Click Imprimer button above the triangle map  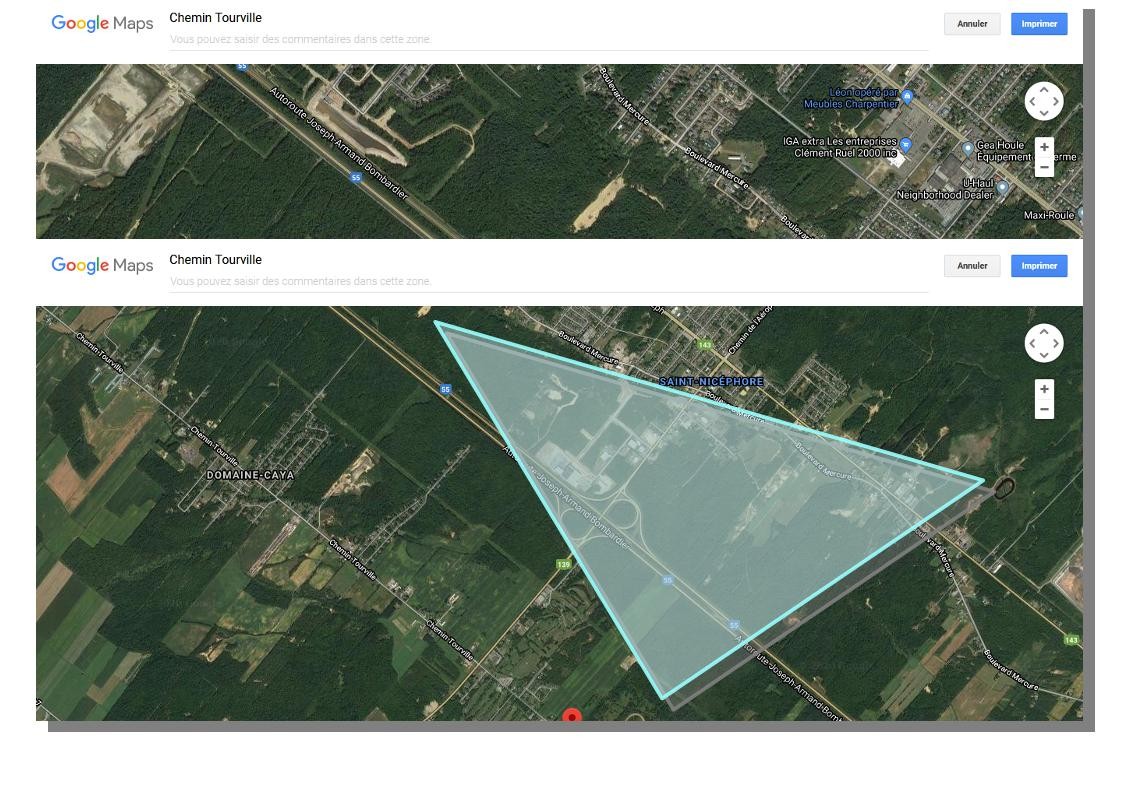[1039, 266]
